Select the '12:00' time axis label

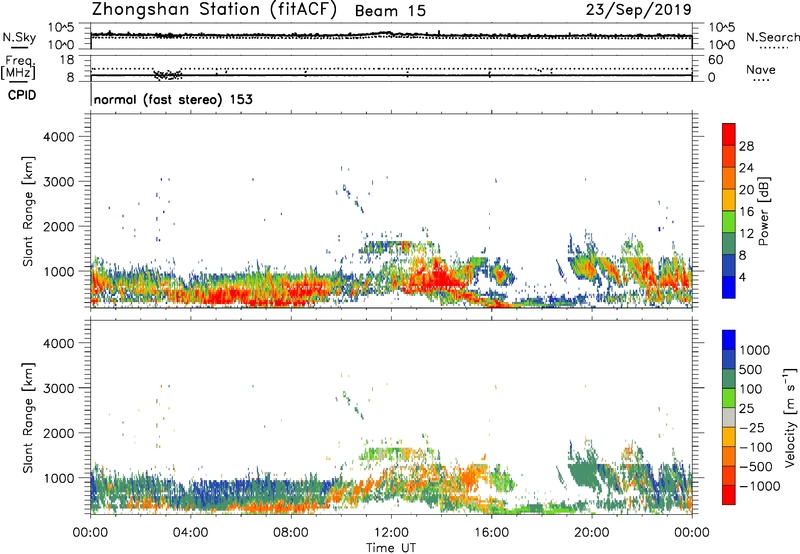[391, 533]
